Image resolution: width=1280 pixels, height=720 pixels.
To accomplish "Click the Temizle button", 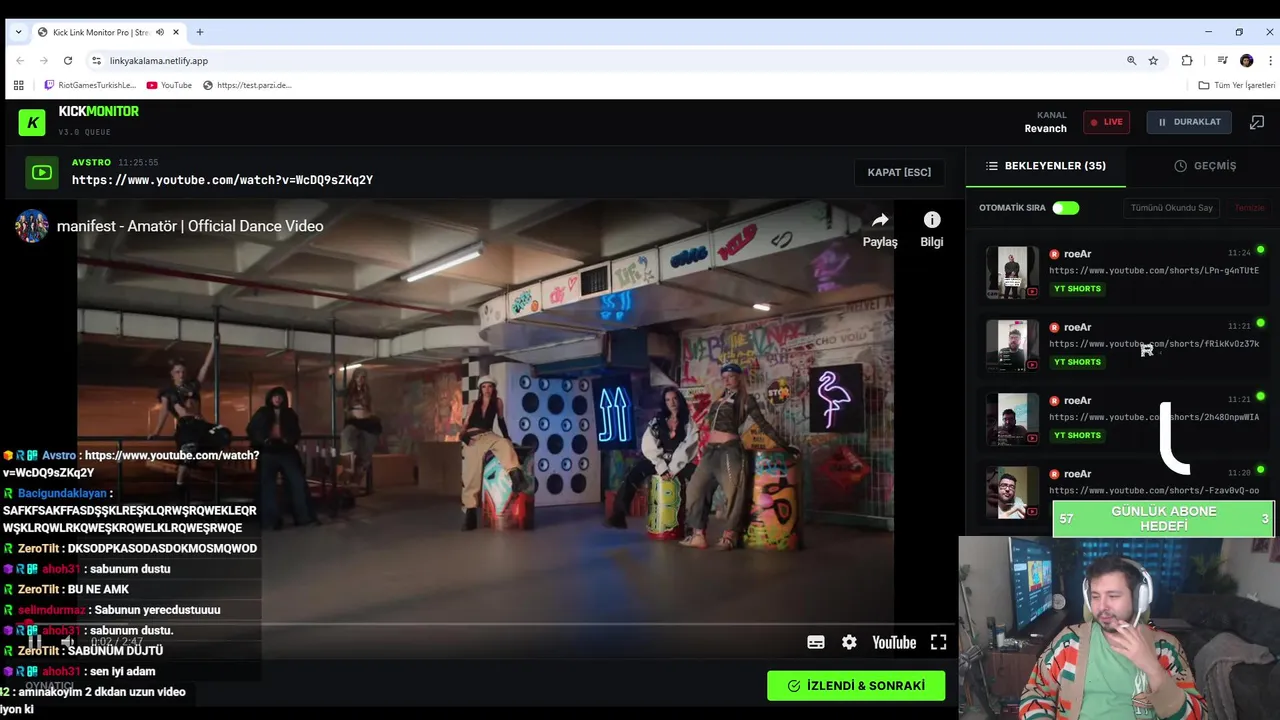I will (x=1250, y=208).
